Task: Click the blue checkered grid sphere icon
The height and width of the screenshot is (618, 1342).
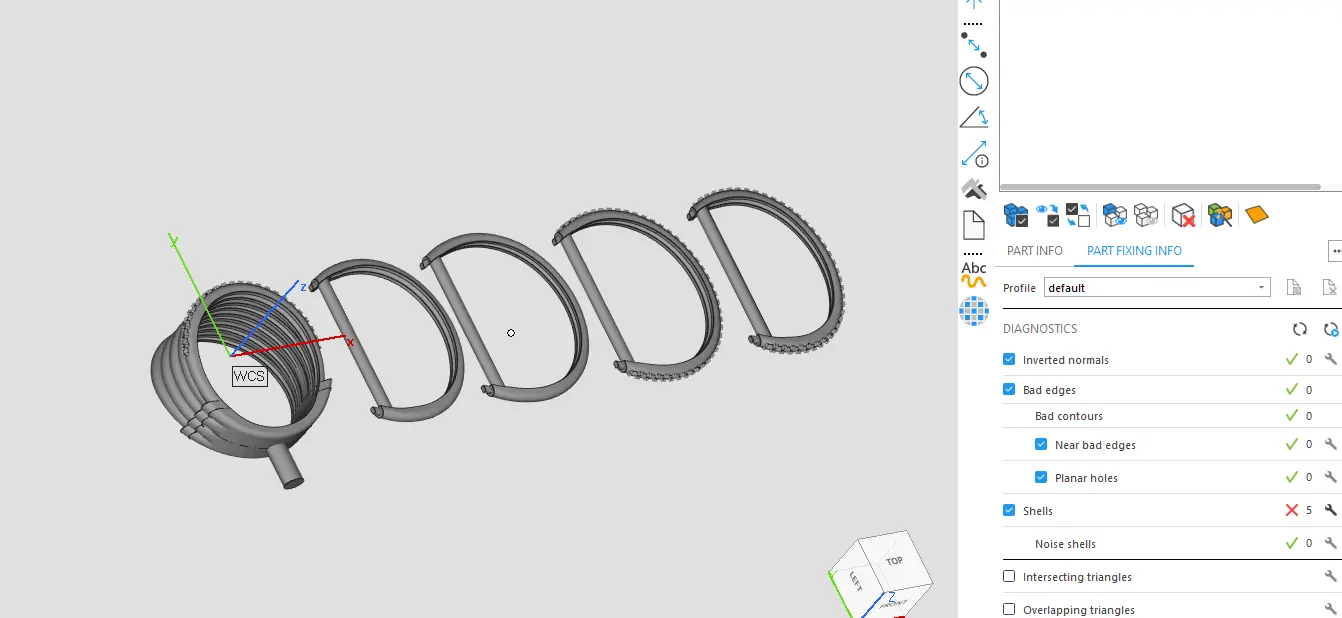Action: (x=974, y=311)
